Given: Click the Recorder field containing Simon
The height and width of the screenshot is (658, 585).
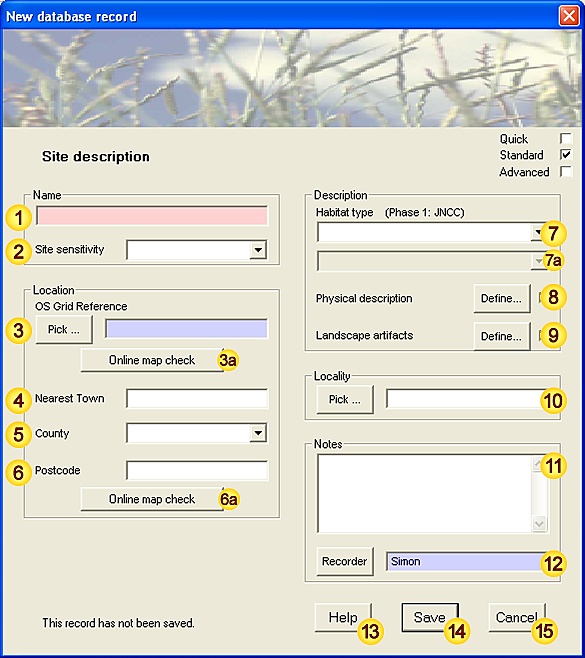Looking at the screenshot, I should pyautogui.click(x=467, y=561).
